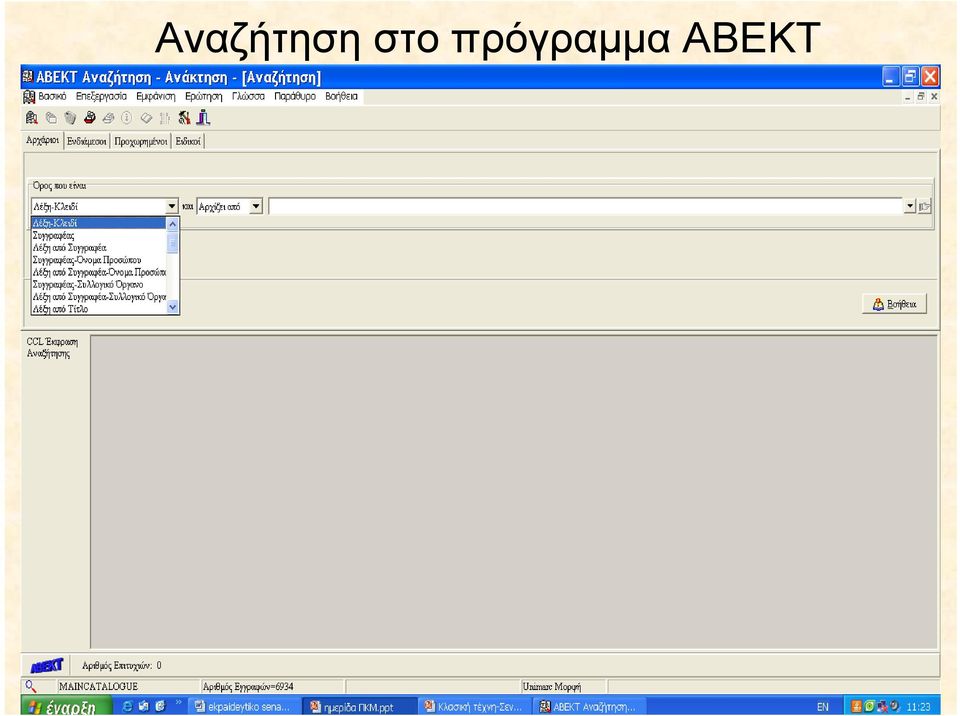Pick Λέξη από Συγγραφέα-Όνομα Προσώπου option

click(x=99, y=273)
